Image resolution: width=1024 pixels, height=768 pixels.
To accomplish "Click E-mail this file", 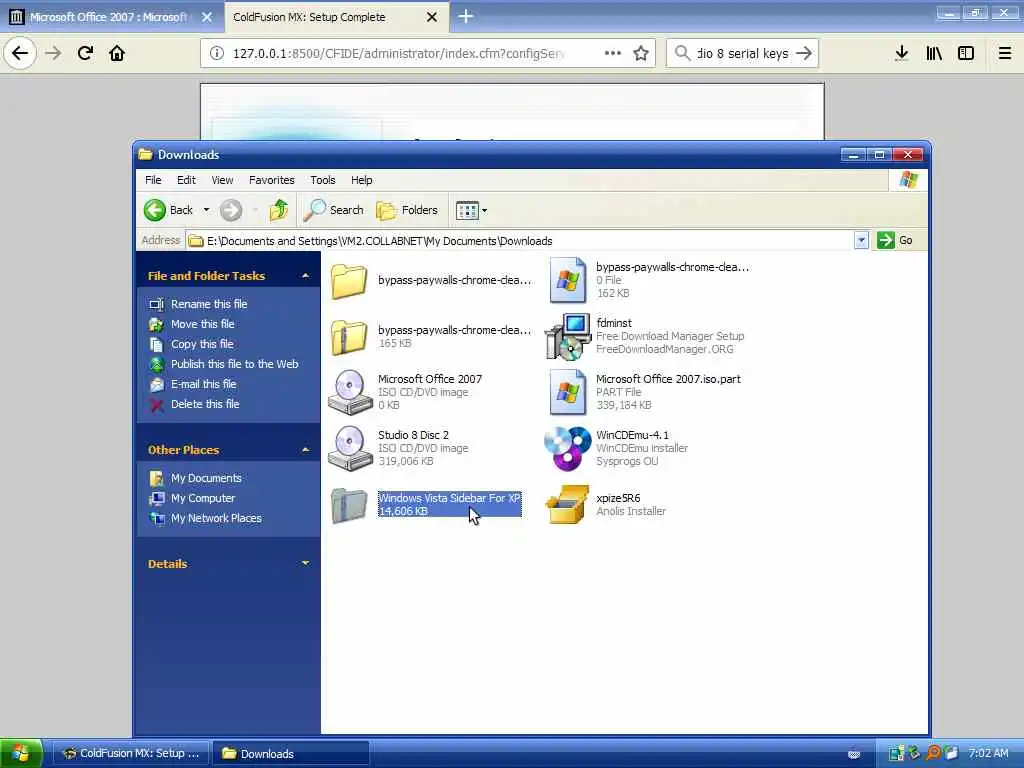I will (204, 384).
